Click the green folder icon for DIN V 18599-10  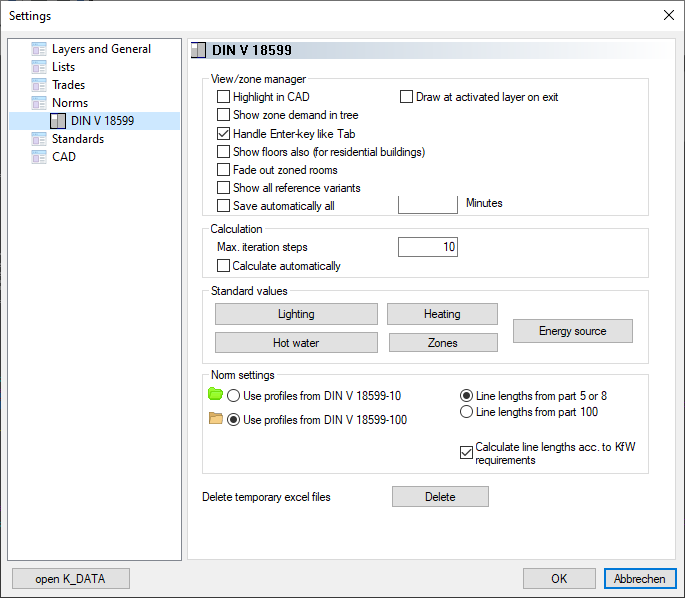(x=215, y=394)
